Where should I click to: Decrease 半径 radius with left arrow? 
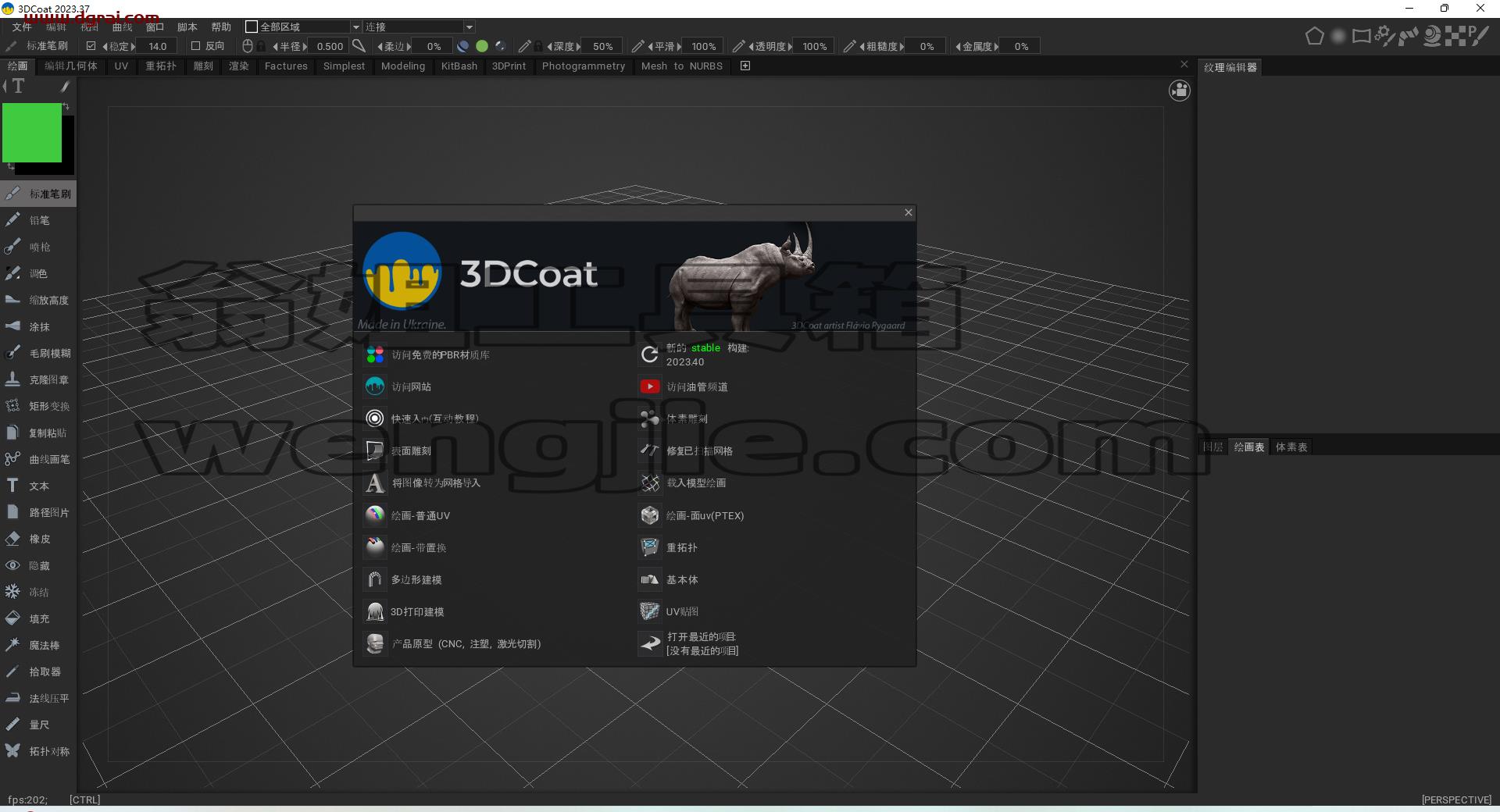pyautogui.click(x=275, y=46)
